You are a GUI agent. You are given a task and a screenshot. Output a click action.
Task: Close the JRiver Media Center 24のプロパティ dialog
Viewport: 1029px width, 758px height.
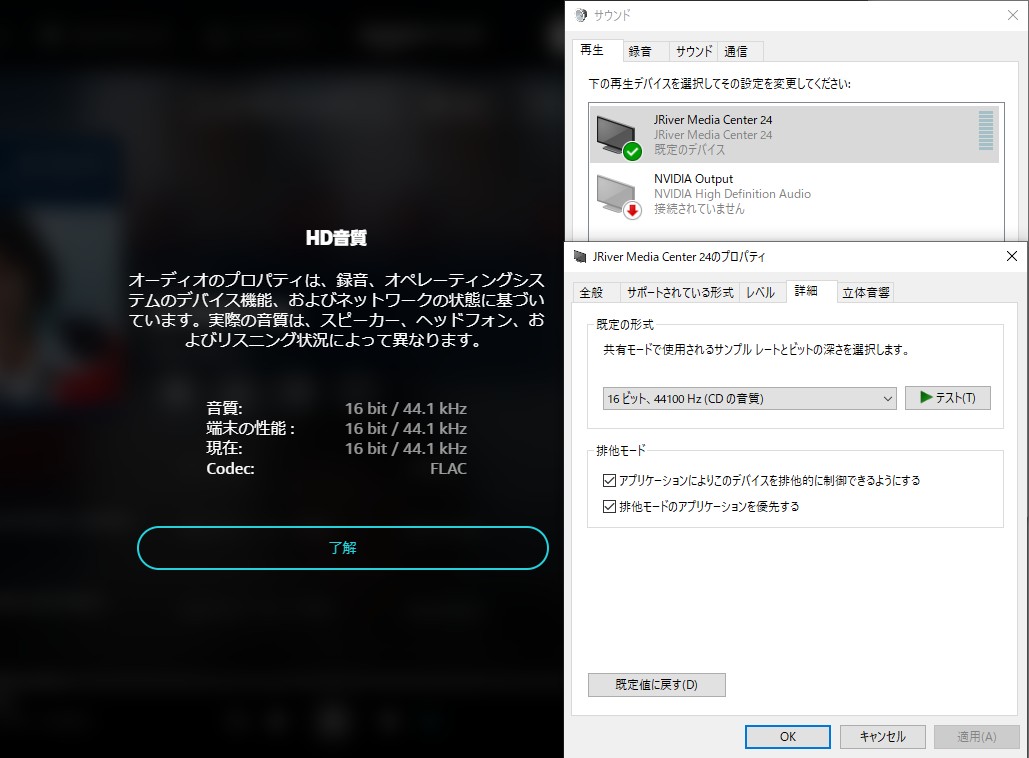tap(1012, 256)
